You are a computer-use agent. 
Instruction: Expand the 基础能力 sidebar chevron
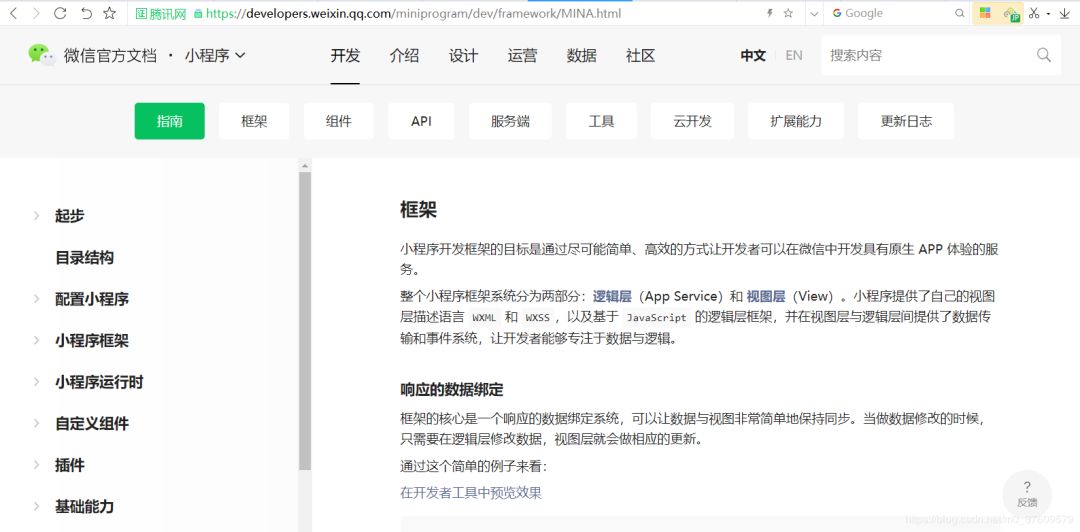[x=37, y=507]
